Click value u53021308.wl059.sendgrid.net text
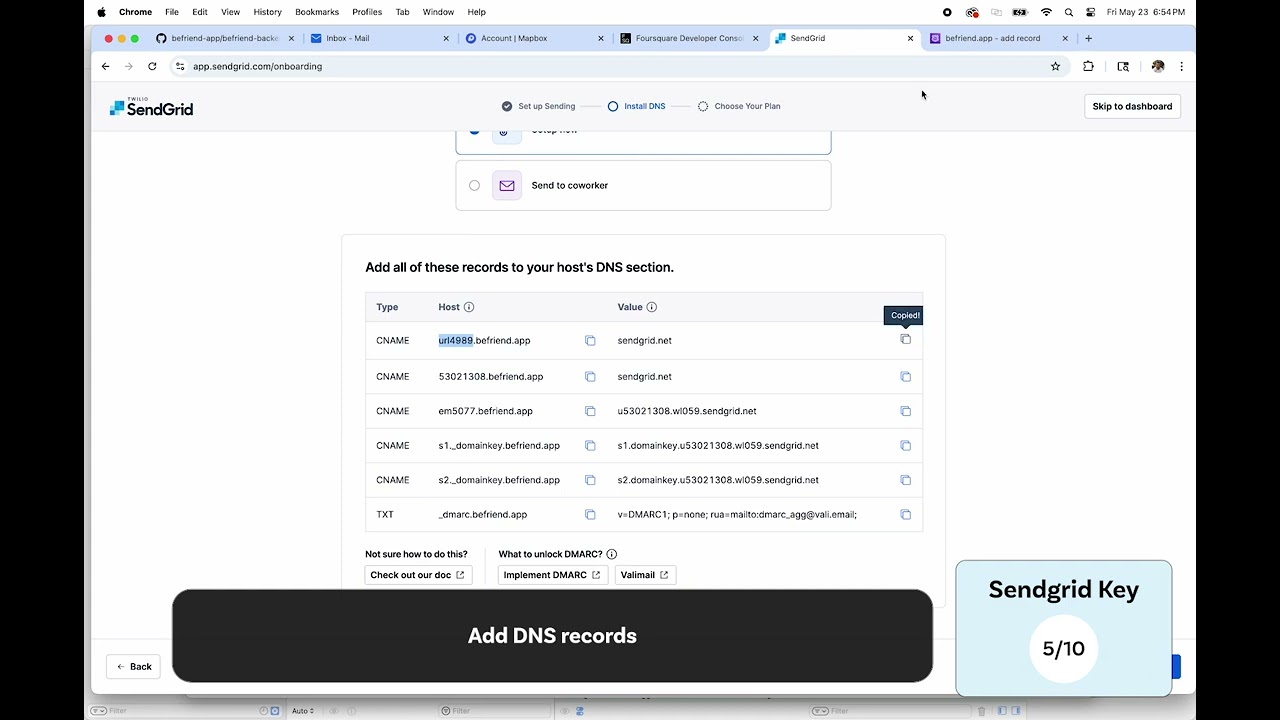 pyautogui.click(x=687, y=411)
